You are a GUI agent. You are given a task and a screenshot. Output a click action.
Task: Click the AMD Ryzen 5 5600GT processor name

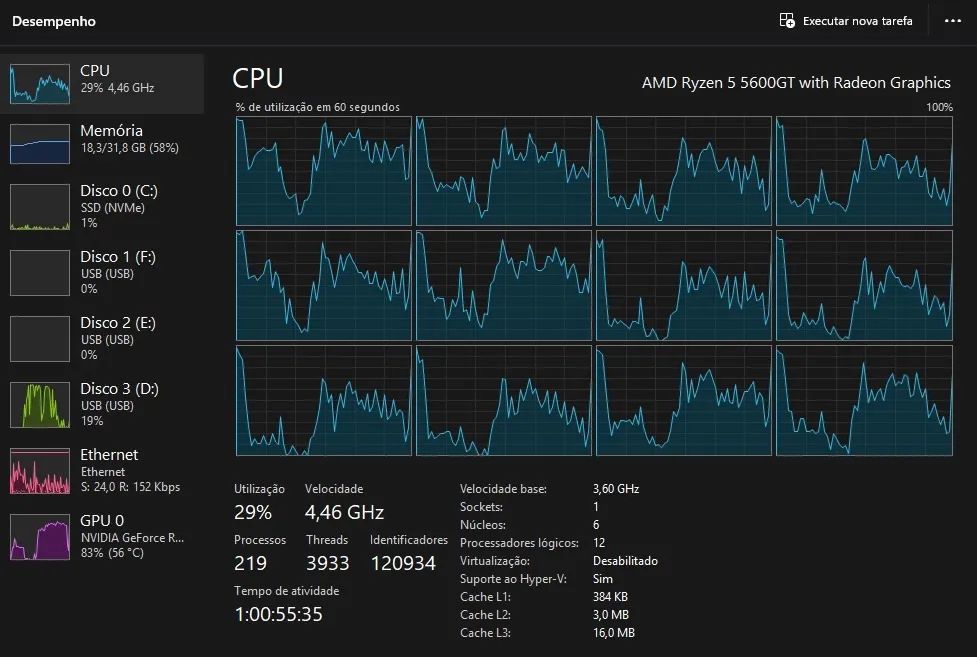pyautogui.click(x=796, y=82)
